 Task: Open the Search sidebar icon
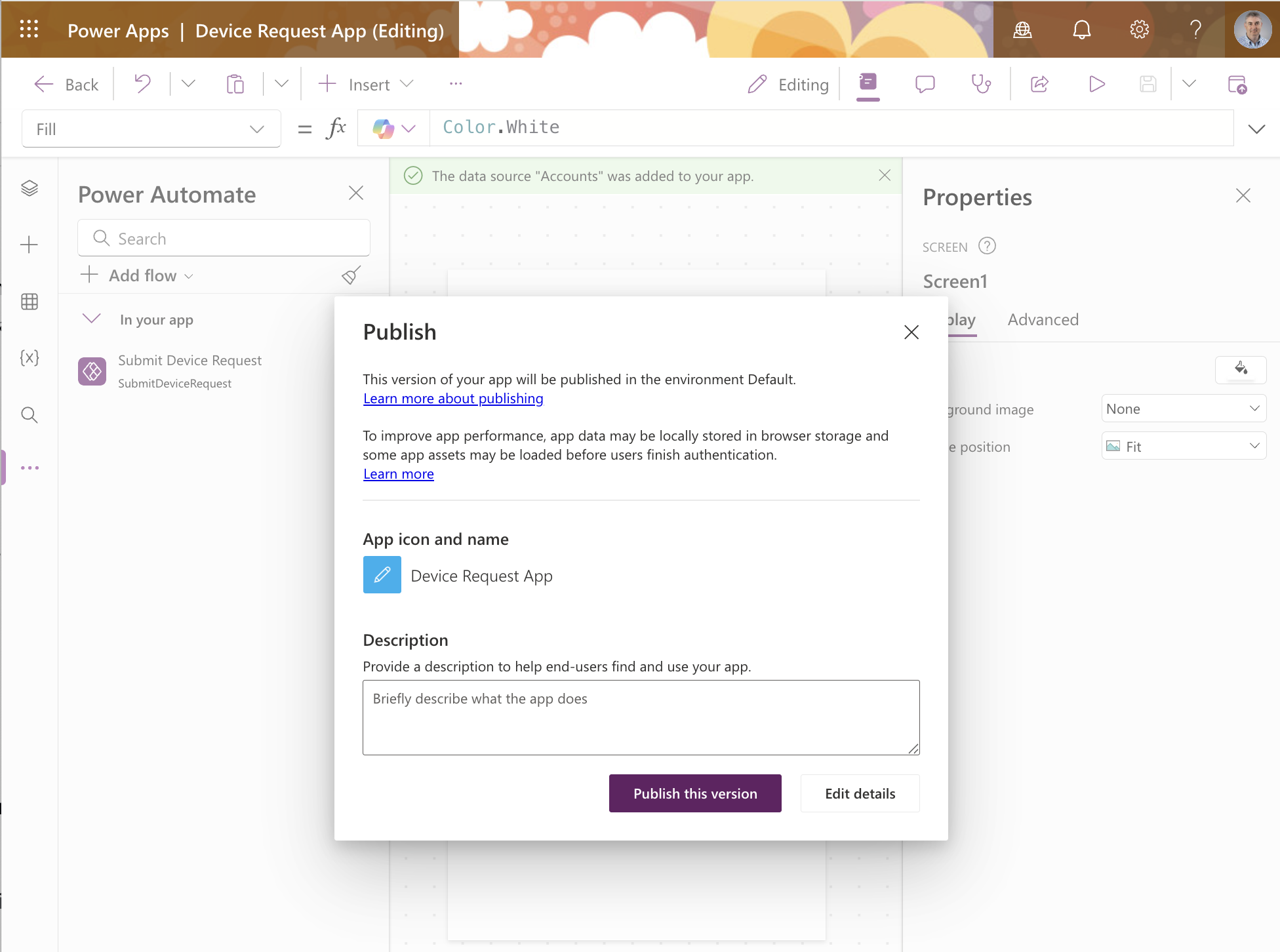click(30, 414)
